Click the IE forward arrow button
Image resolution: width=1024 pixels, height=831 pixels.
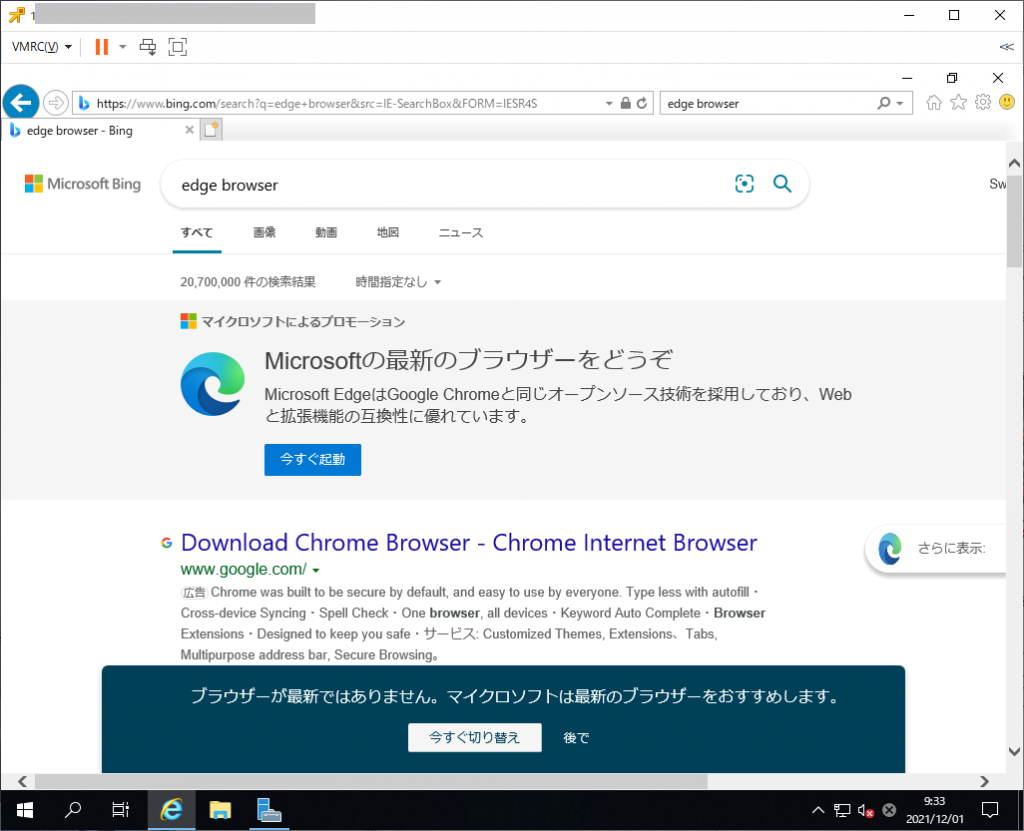point(56,103)
